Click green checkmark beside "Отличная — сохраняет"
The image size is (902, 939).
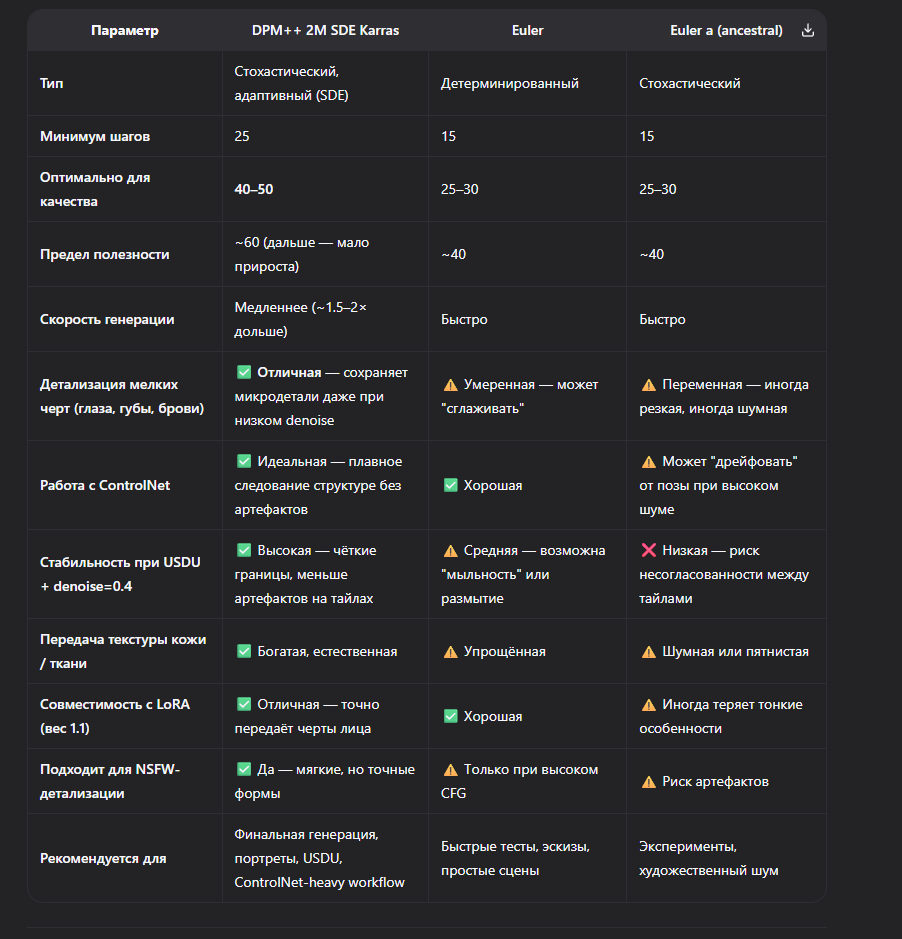point(244,372)
